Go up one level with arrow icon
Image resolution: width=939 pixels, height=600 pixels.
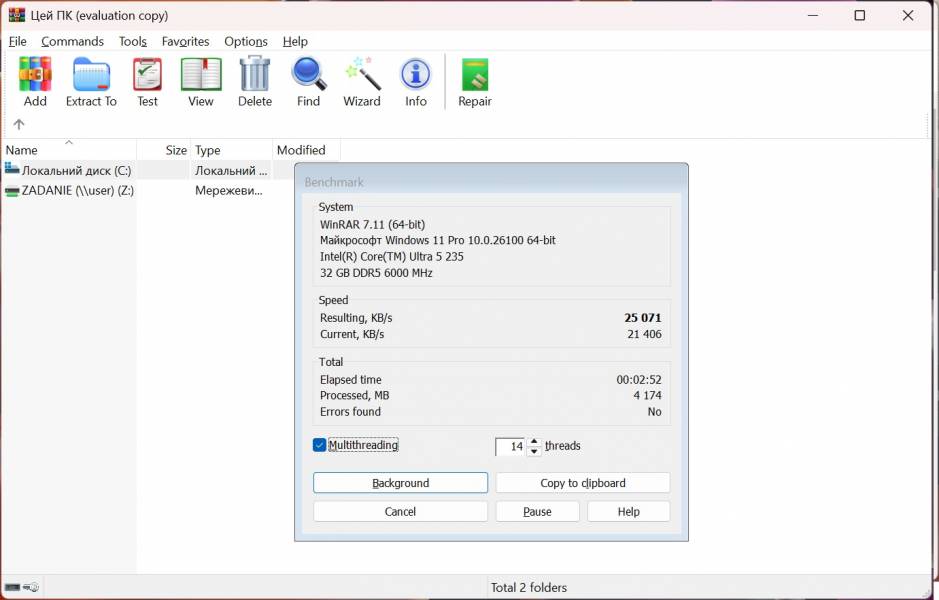click(19, 124)
